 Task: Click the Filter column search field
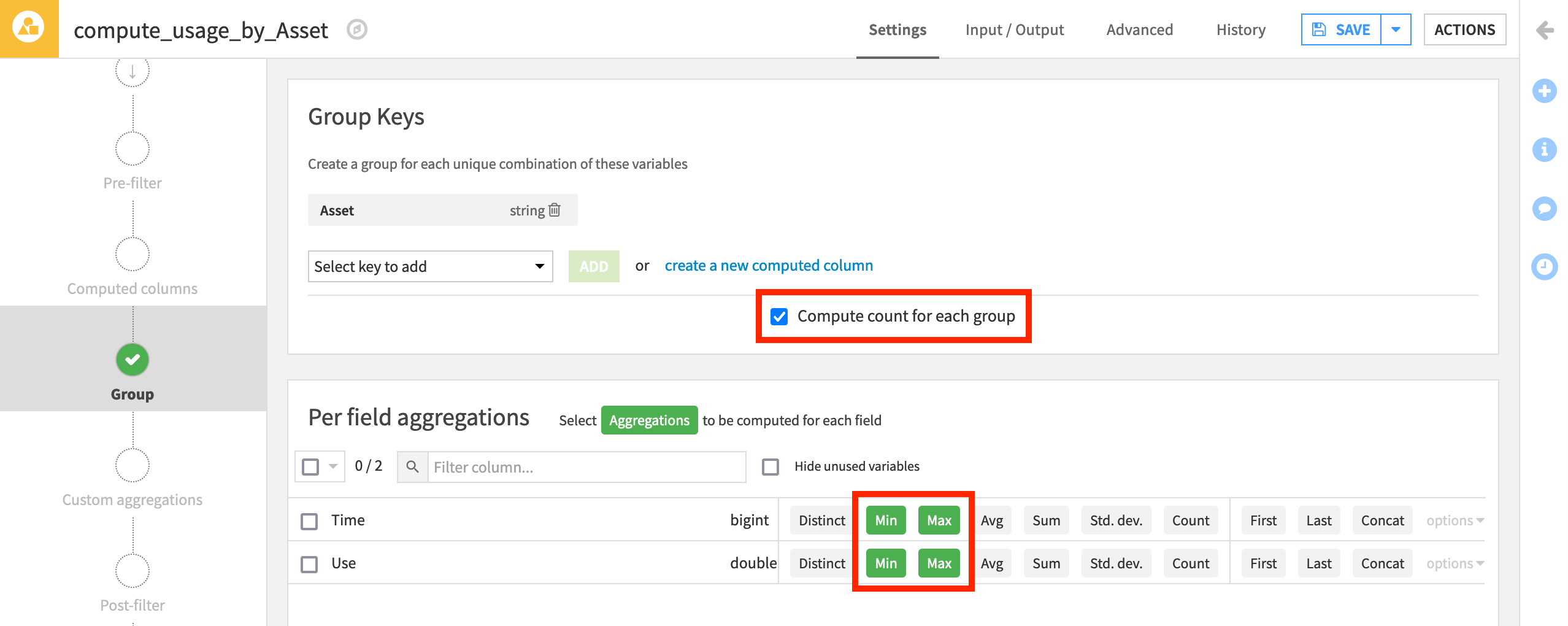point(586,467)
